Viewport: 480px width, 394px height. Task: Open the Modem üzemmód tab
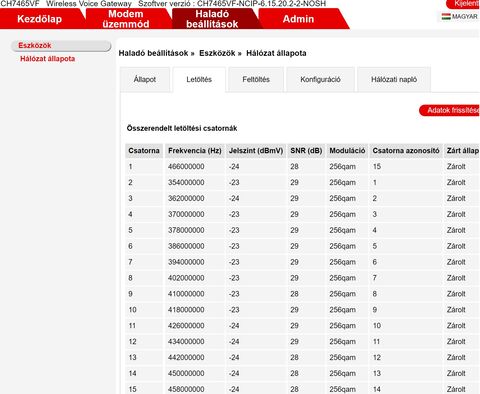(x=126, y=19)
